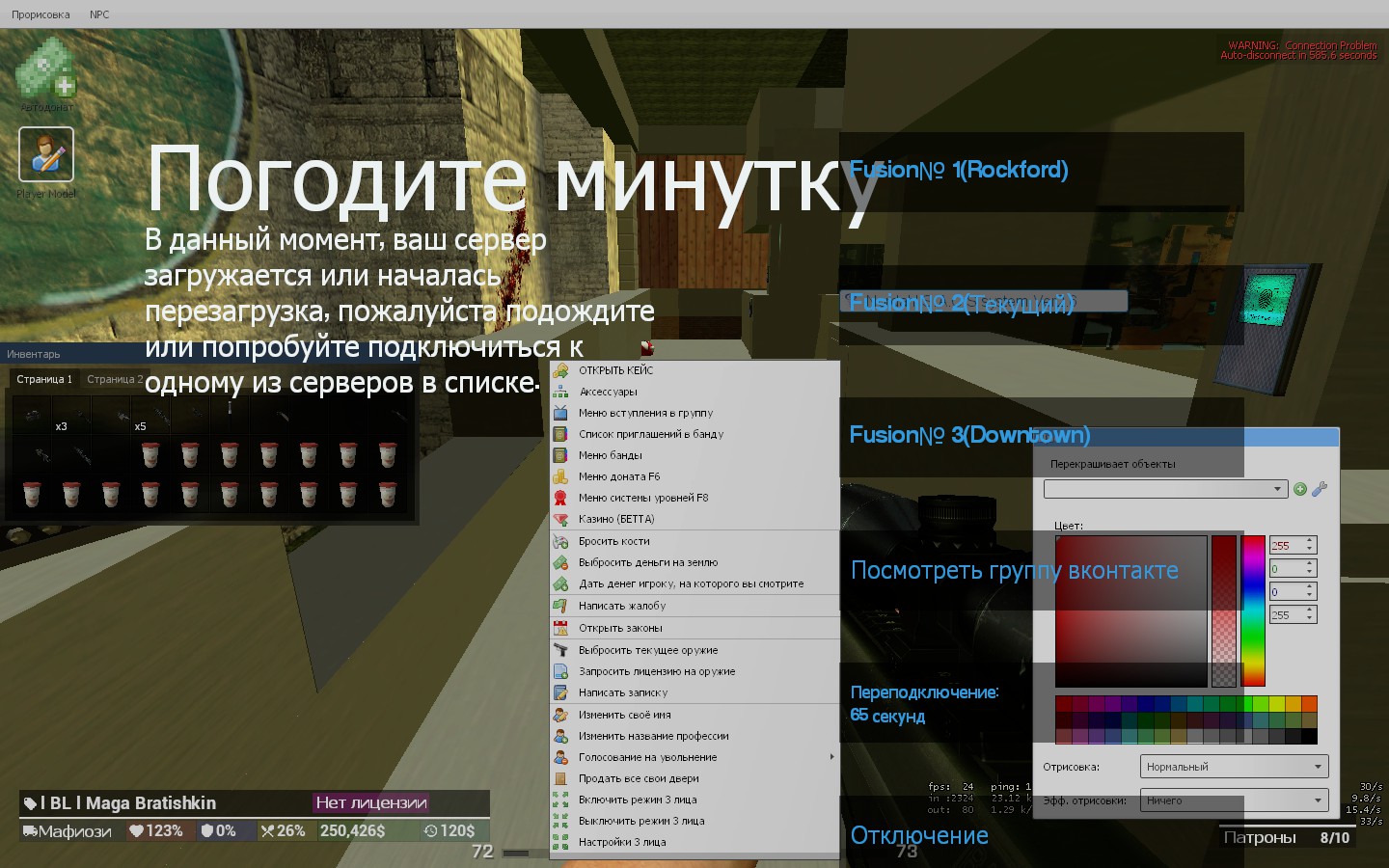Click the case icon beside ОТКРЫТЬ КЕЙС

pos(560,370)
